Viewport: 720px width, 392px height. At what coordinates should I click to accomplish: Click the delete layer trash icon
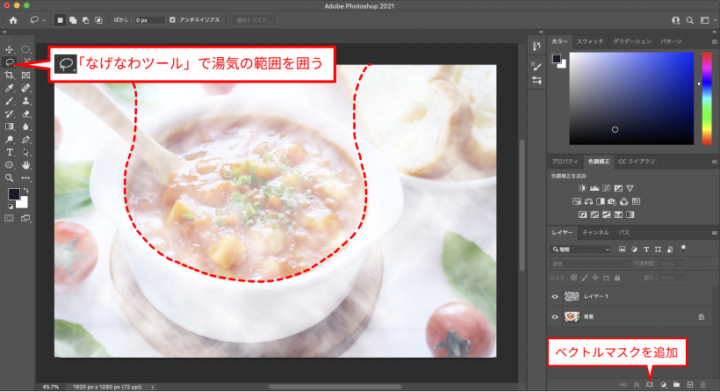(x=703, y=385)
